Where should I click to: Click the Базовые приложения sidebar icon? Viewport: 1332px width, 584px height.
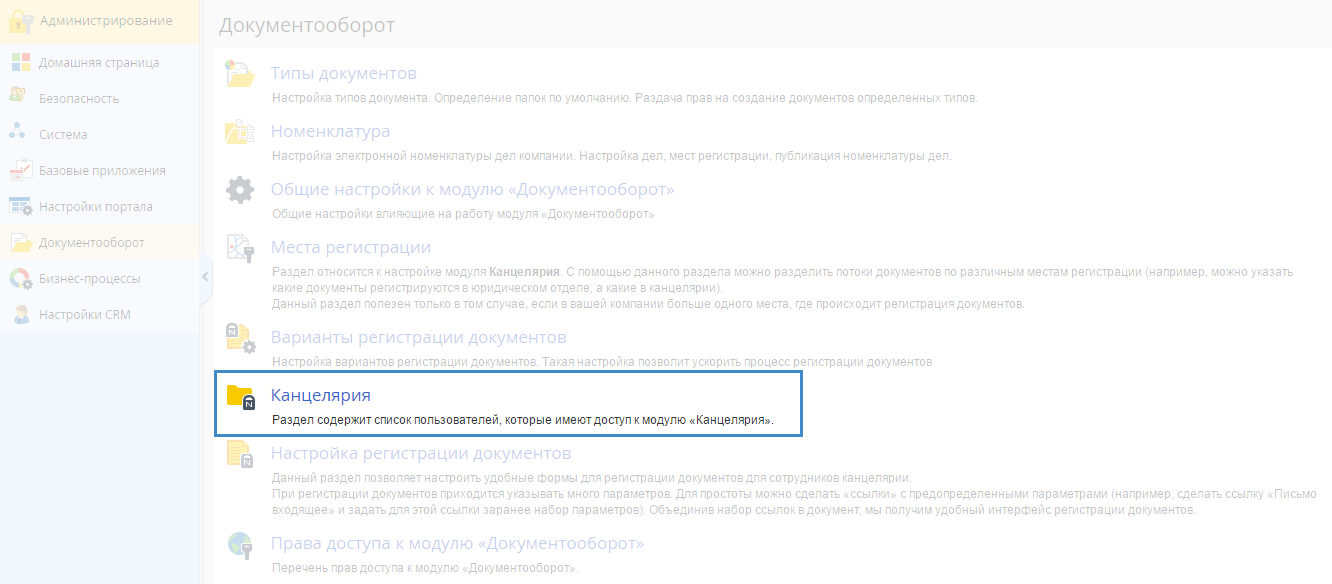coord(20,170)
